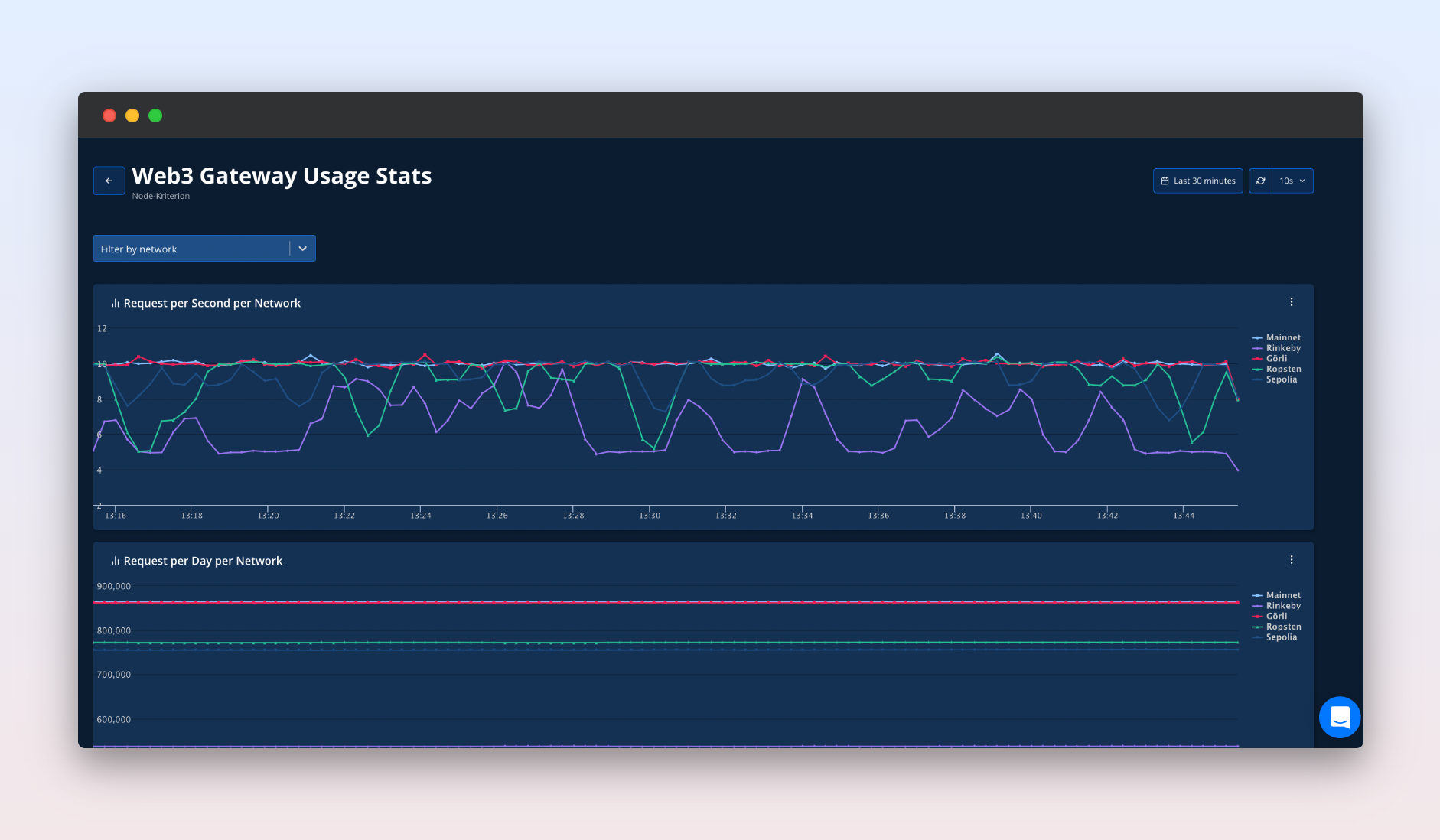Click bar chart icon beside Request per Second
Image resolution: width=1440 pixels, height=840 pixels.
click(x=115, y=304)
